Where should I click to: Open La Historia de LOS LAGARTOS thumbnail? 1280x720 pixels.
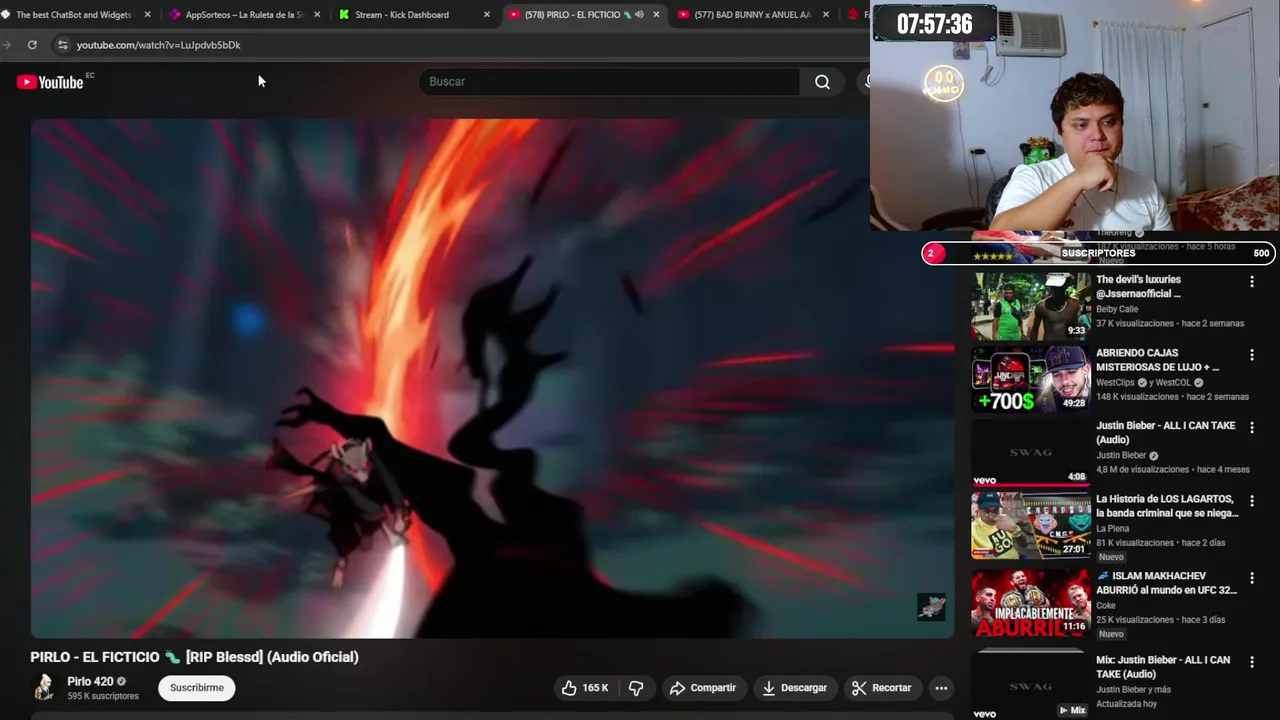pos(1031,525)
